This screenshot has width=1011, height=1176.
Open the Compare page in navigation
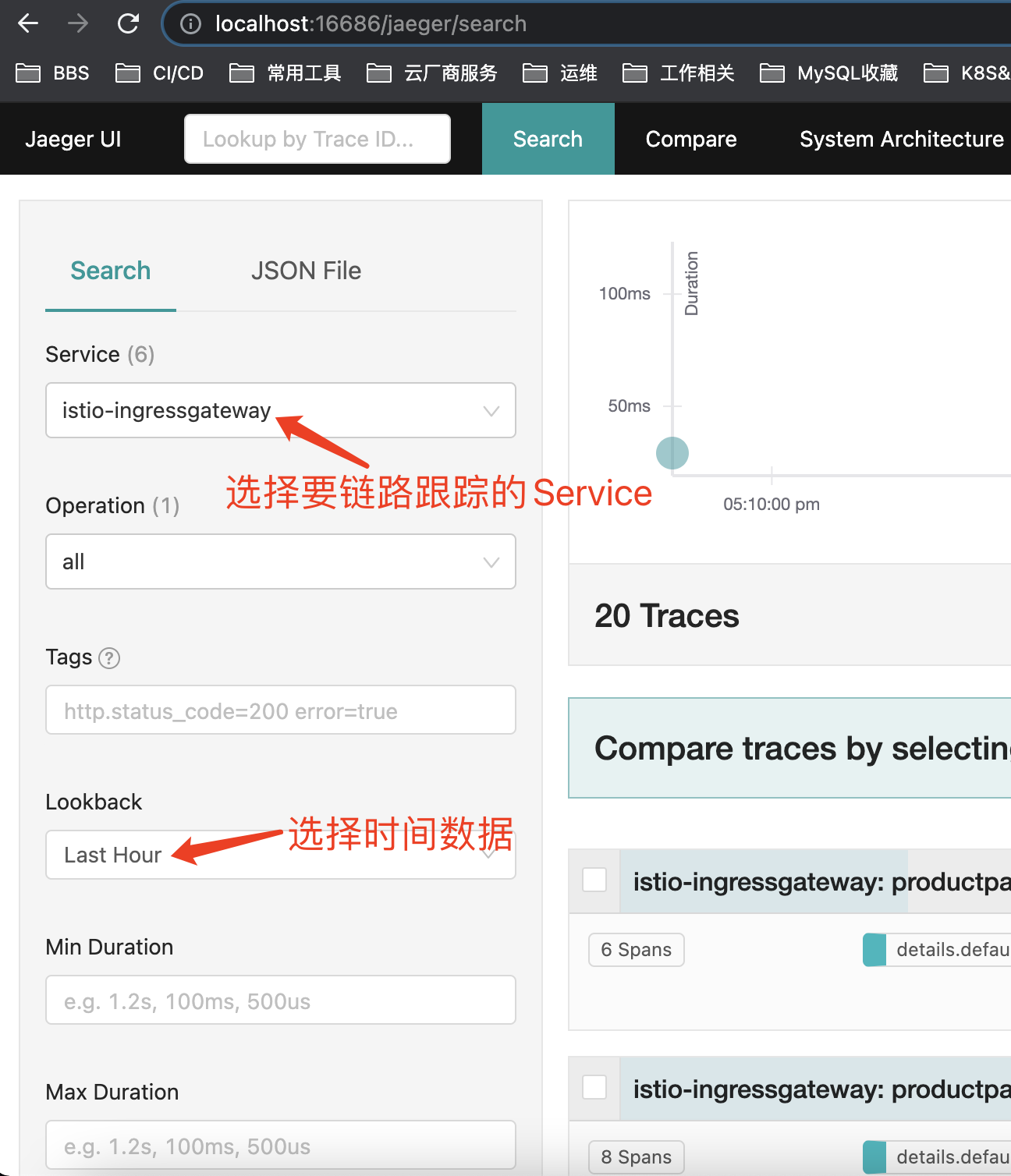tap(691, 139)
